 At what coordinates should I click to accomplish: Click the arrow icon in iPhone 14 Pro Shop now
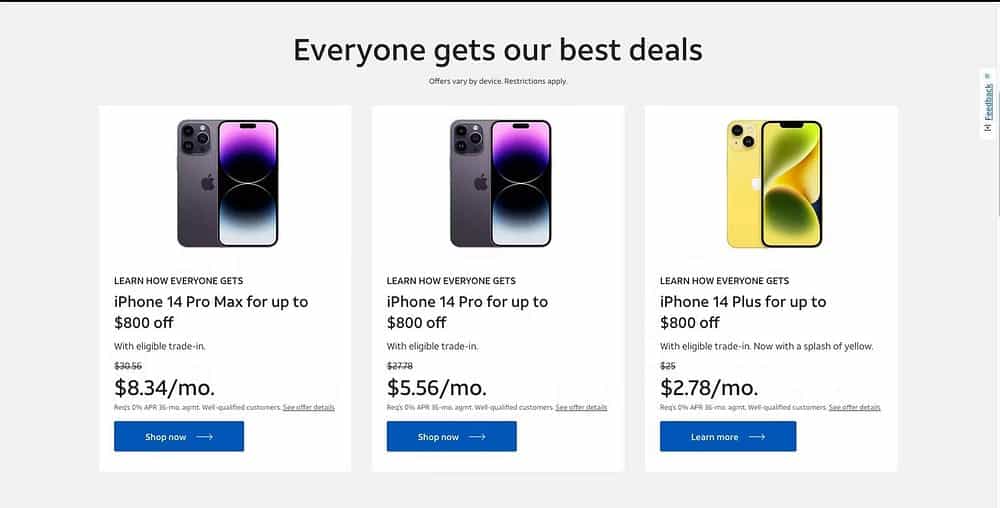[x=477, y=437]
